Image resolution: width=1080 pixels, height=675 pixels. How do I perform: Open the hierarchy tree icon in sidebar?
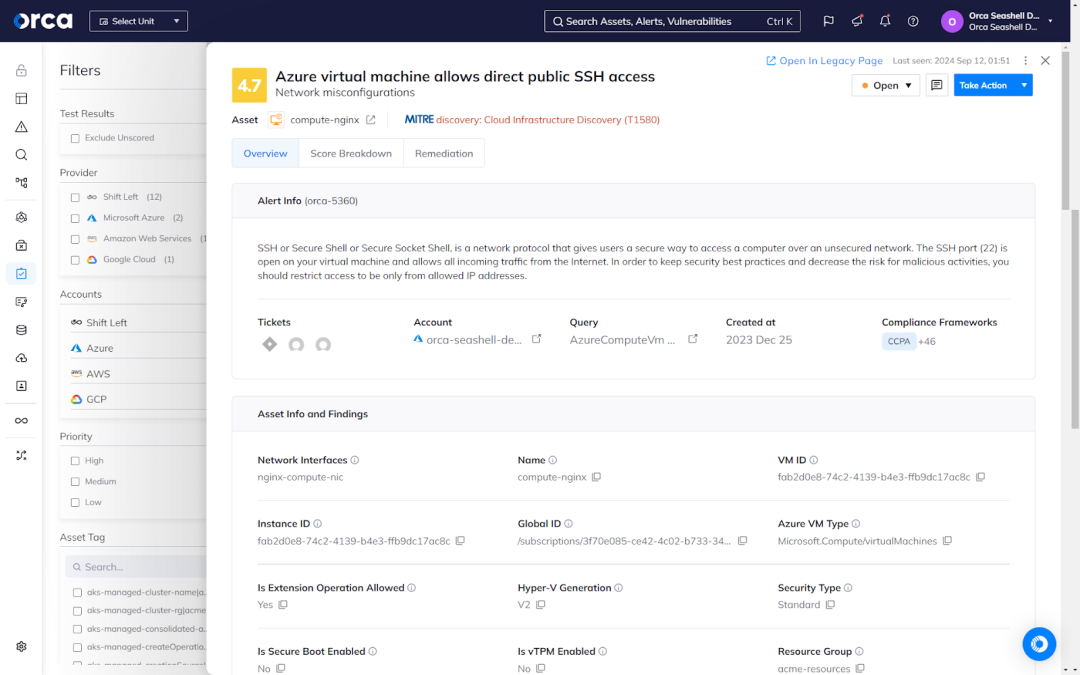point(21,183)
